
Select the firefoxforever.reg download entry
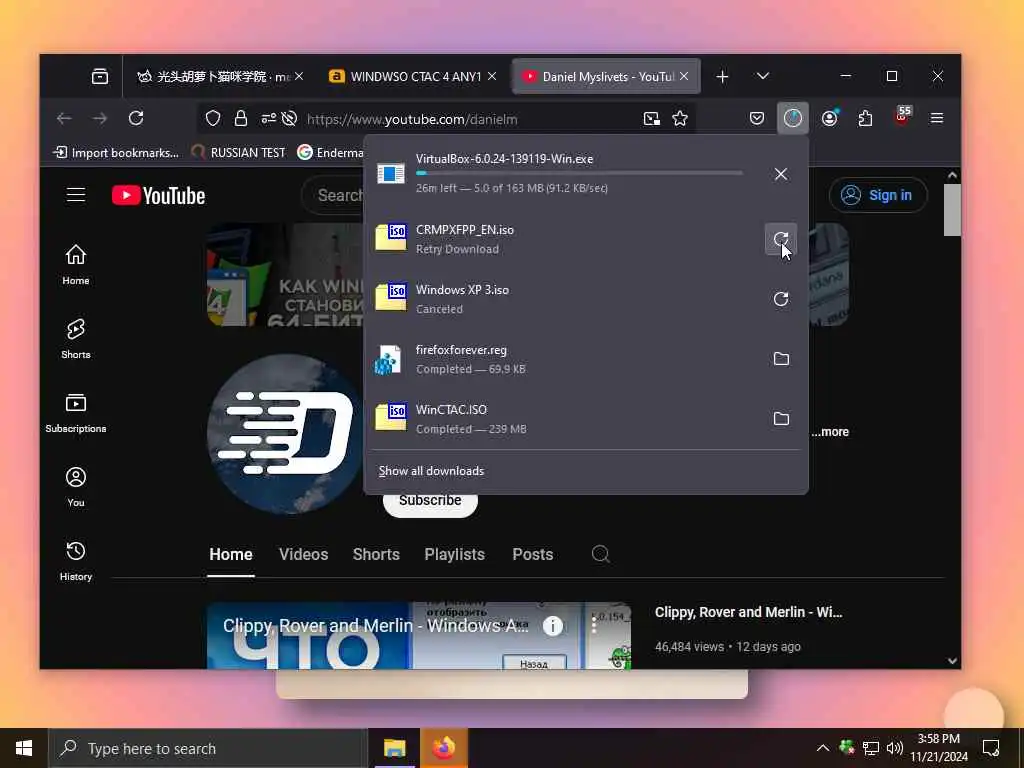(x=565, y=359)
